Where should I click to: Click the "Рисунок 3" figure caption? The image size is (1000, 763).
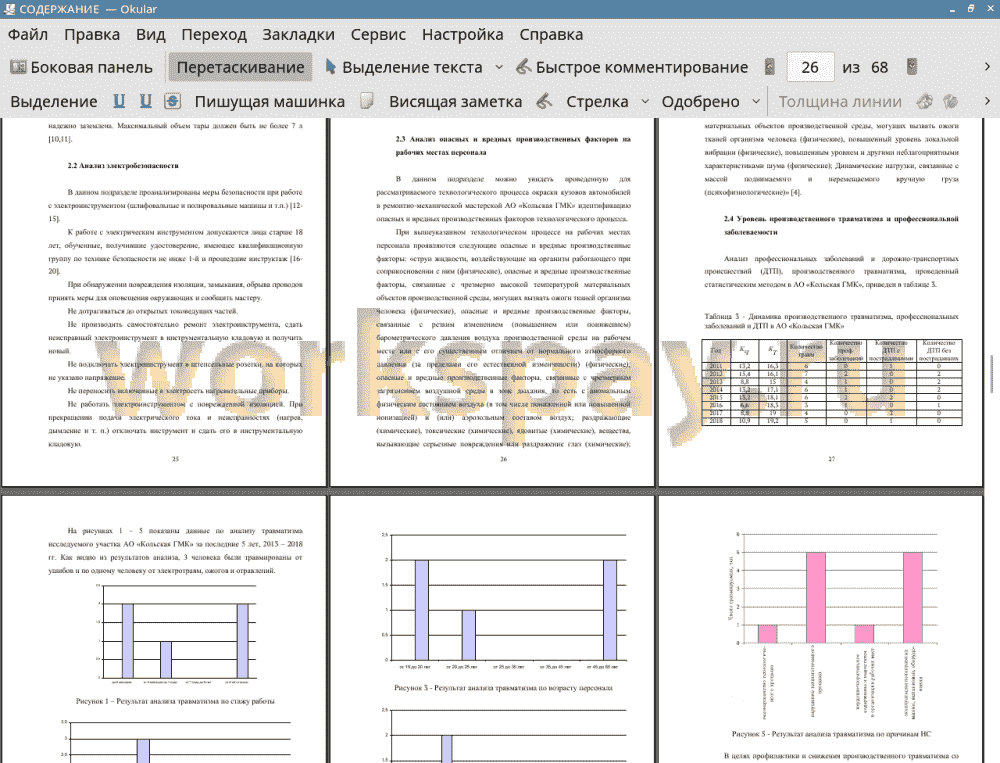(503, 688)
